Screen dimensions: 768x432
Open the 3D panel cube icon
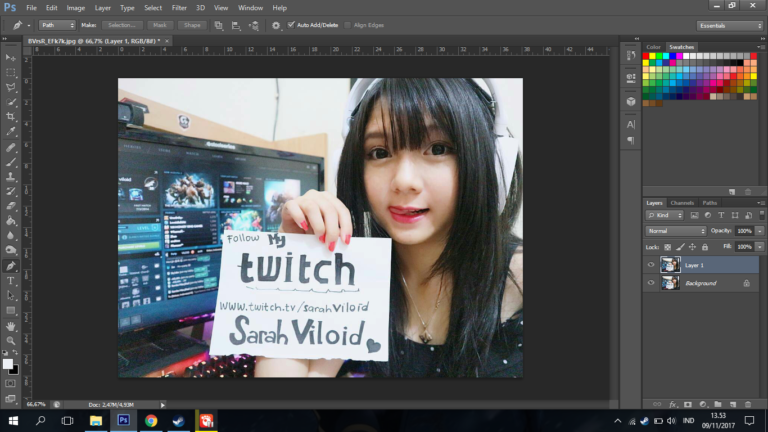coord(631,101)
